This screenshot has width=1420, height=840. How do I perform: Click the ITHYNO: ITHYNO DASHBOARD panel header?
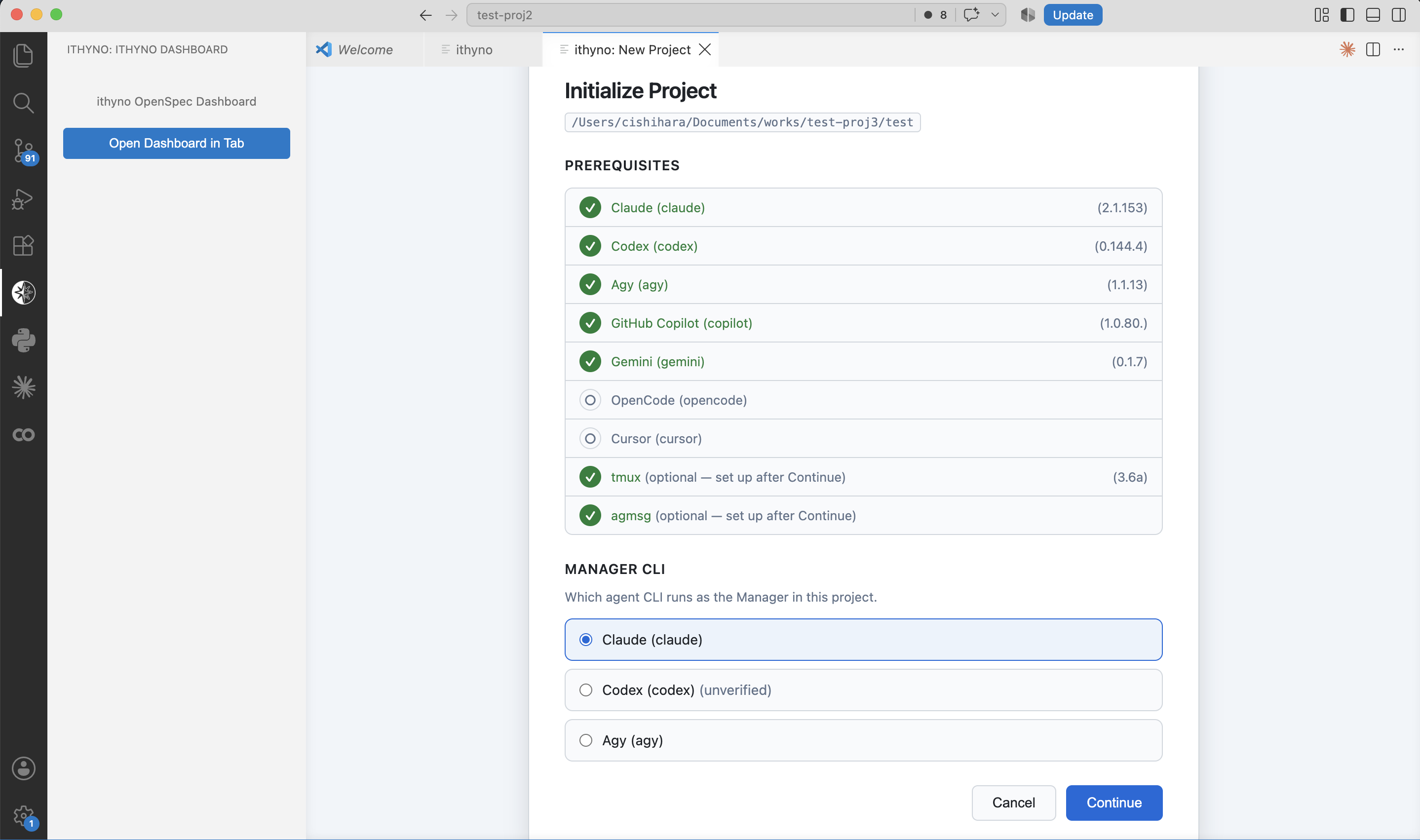click(x=147, y=49)
